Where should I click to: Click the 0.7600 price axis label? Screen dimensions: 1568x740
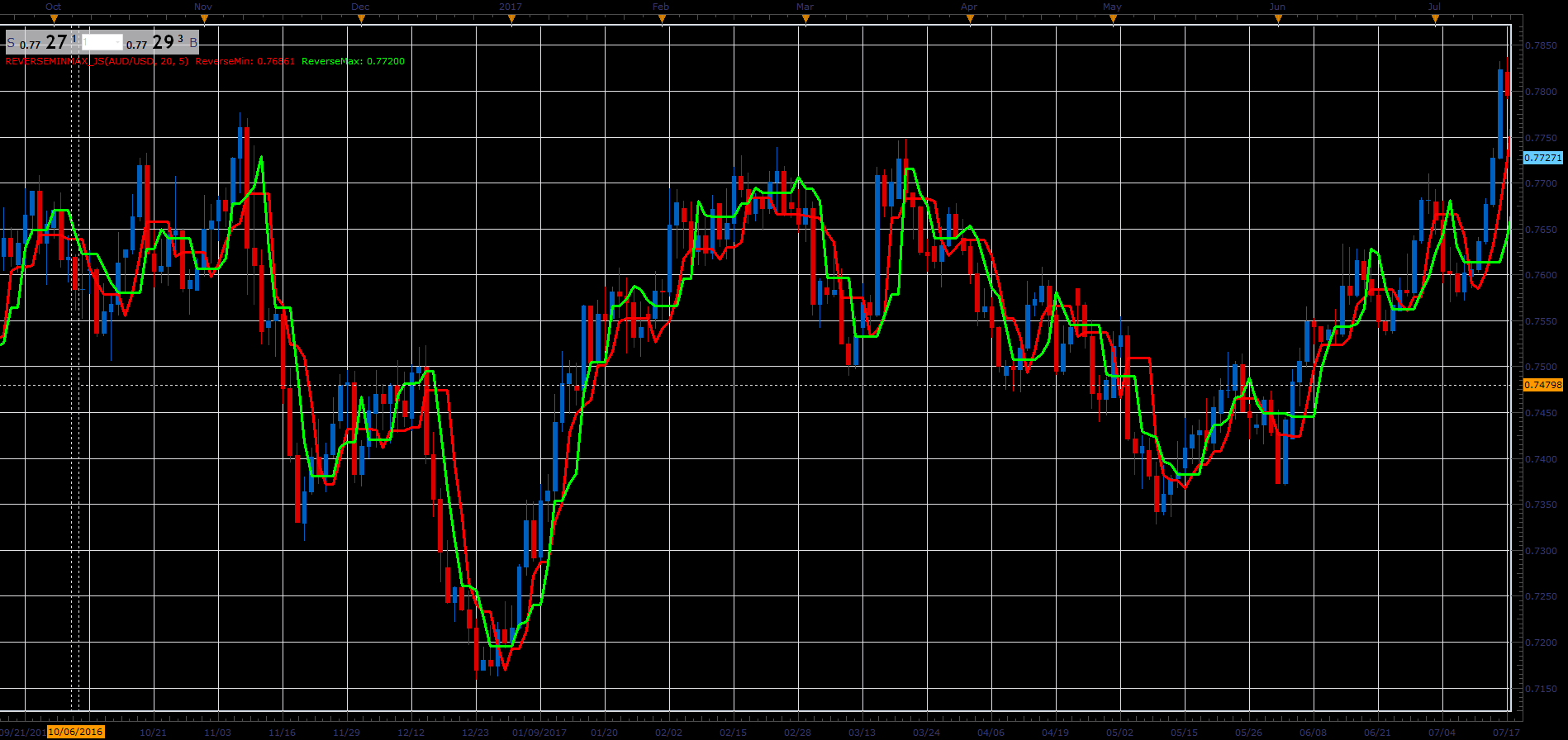[x=1542, y=275]
